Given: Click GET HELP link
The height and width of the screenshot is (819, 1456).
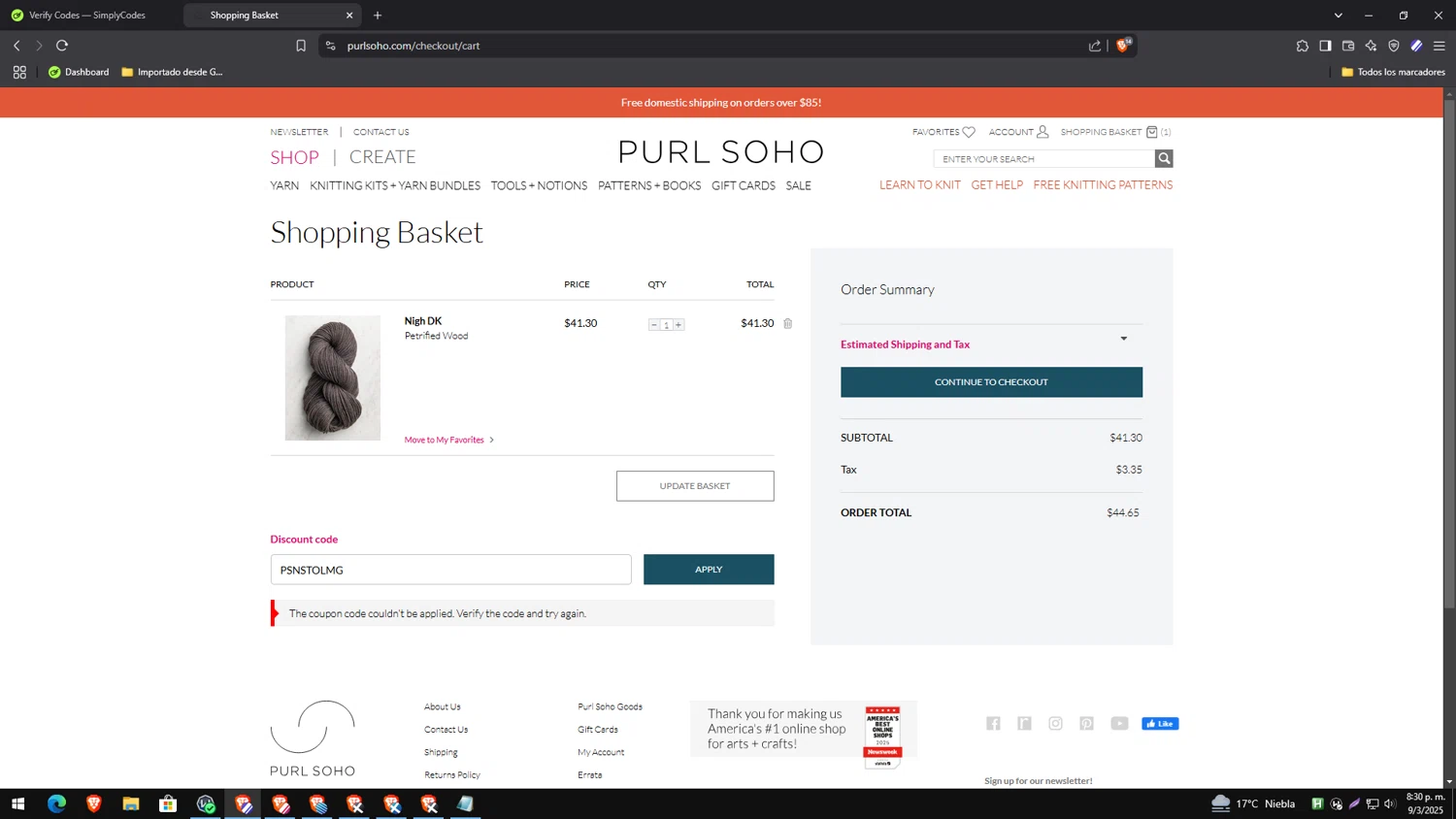Looking at the screenshot, I should pos(997,184).
